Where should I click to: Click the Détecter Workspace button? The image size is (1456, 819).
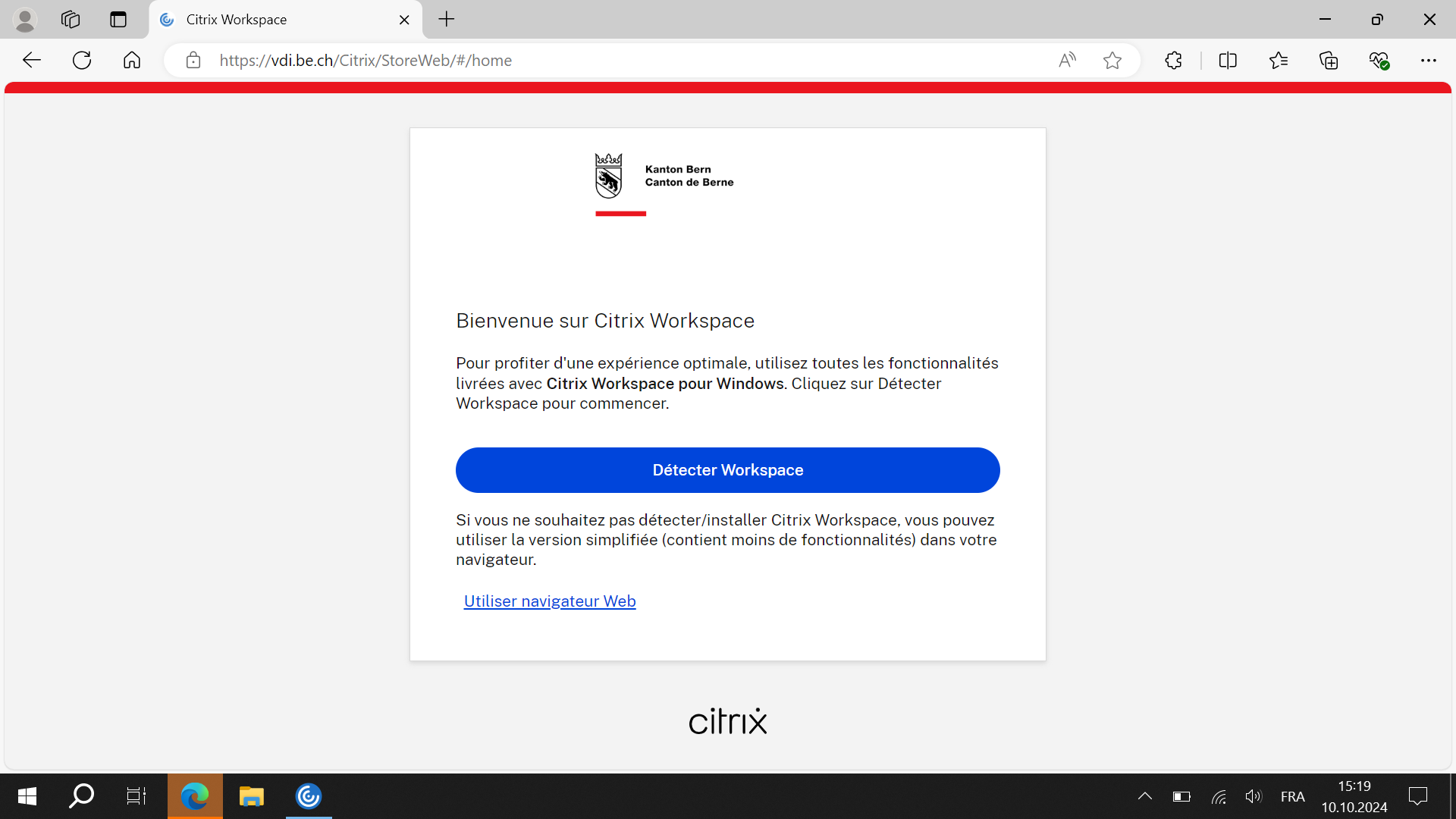[x=727, y=470]
